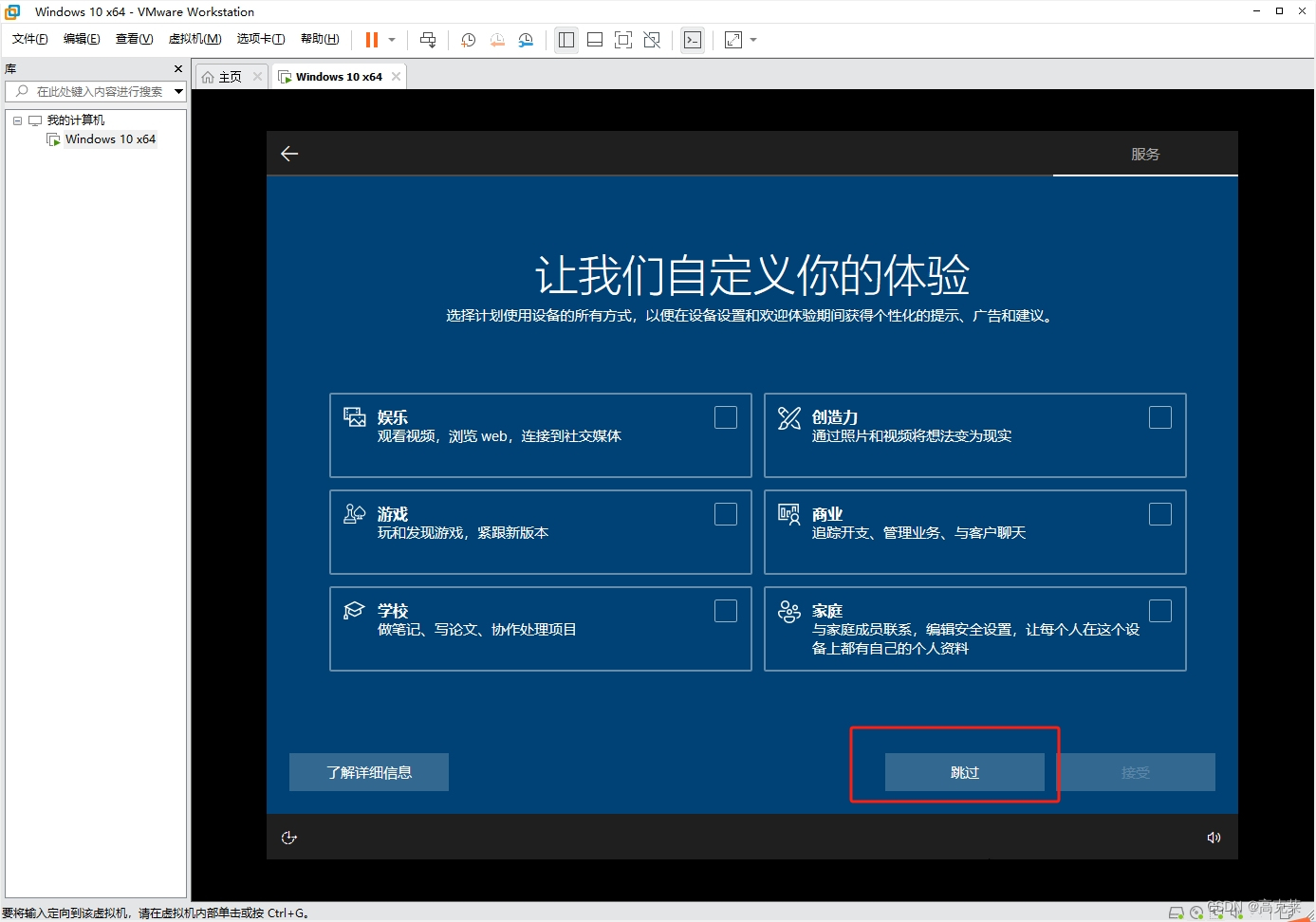The height and width of the screenshot is (922, 1316).
Task: Take a snapshot with clock-plus icon
Action: (x=469, y=40)
